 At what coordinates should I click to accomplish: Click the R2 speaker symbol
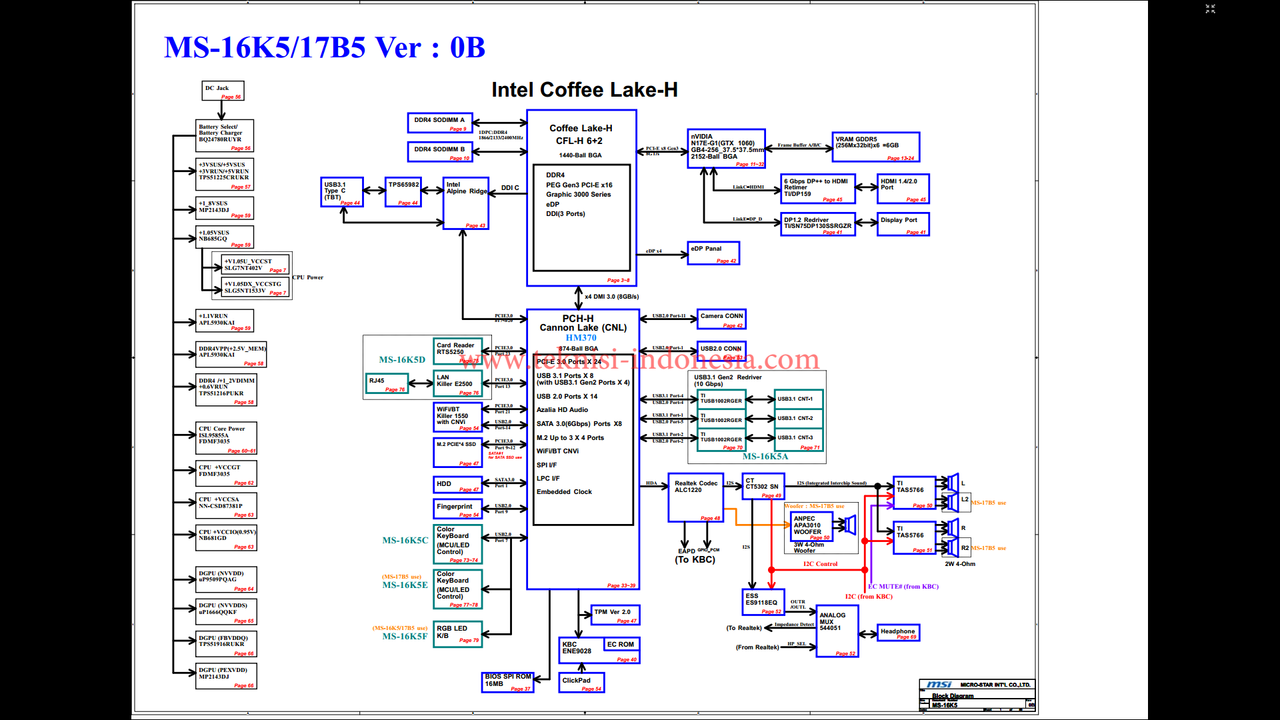tap(953, 547)
